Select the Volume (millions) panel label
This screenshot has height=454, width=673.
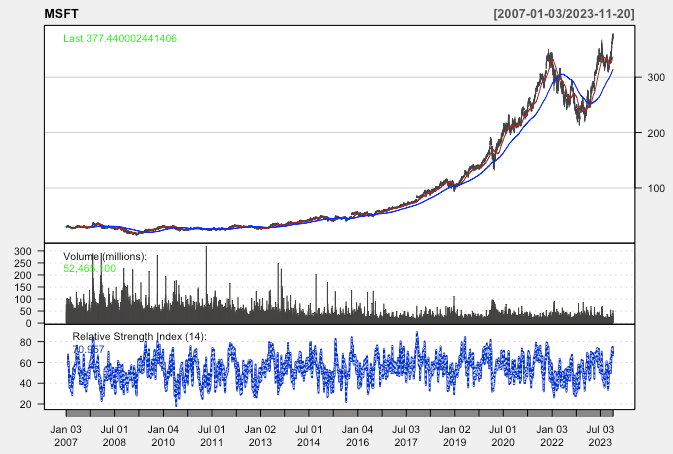click(105, 256)
